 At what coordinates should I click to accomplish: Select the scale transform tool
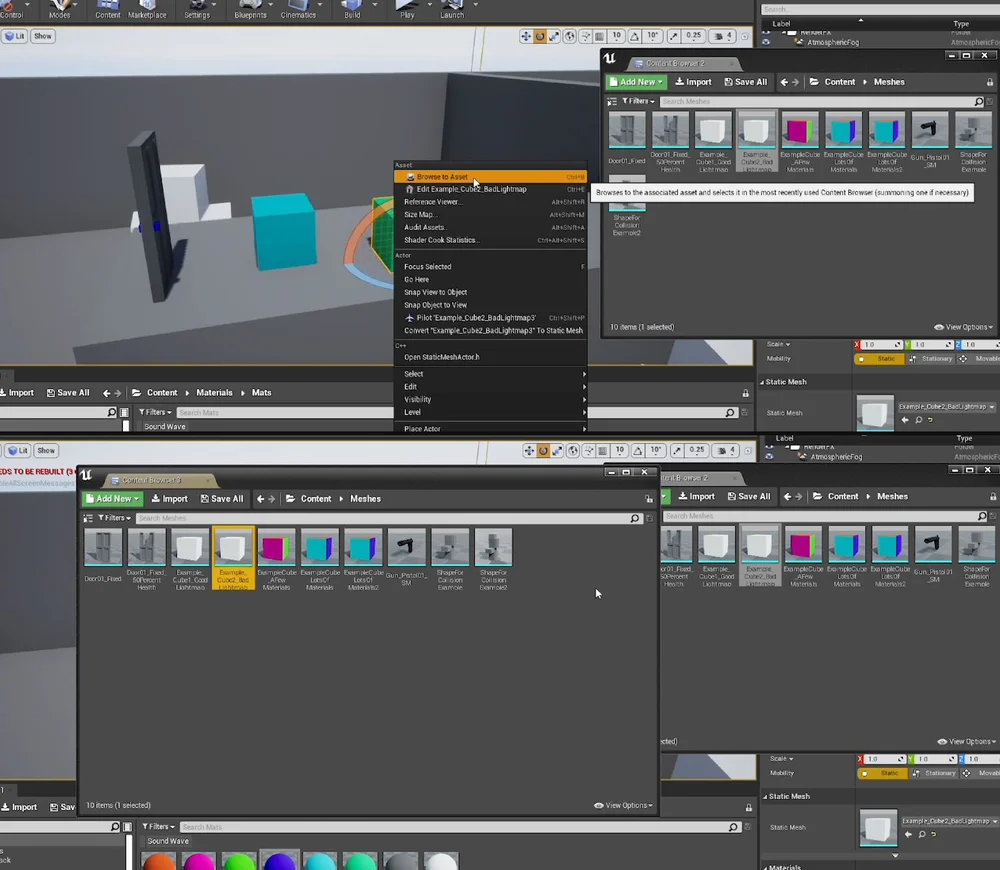[555, 36]
